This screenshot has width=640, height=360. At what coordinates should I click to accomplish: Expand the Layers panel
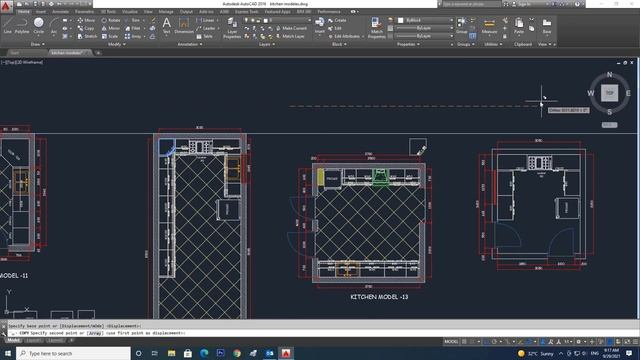click(267, 44)
